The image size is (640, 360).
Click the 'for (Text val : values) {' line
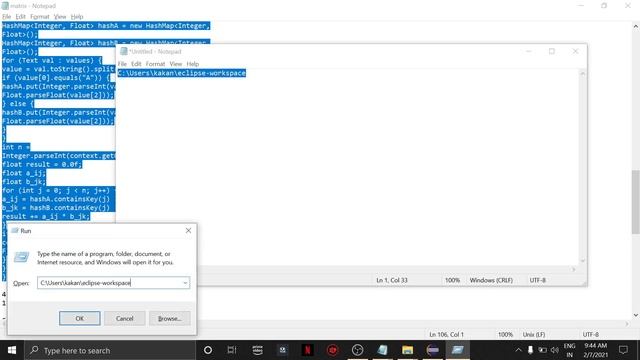(x=52, y=60)
